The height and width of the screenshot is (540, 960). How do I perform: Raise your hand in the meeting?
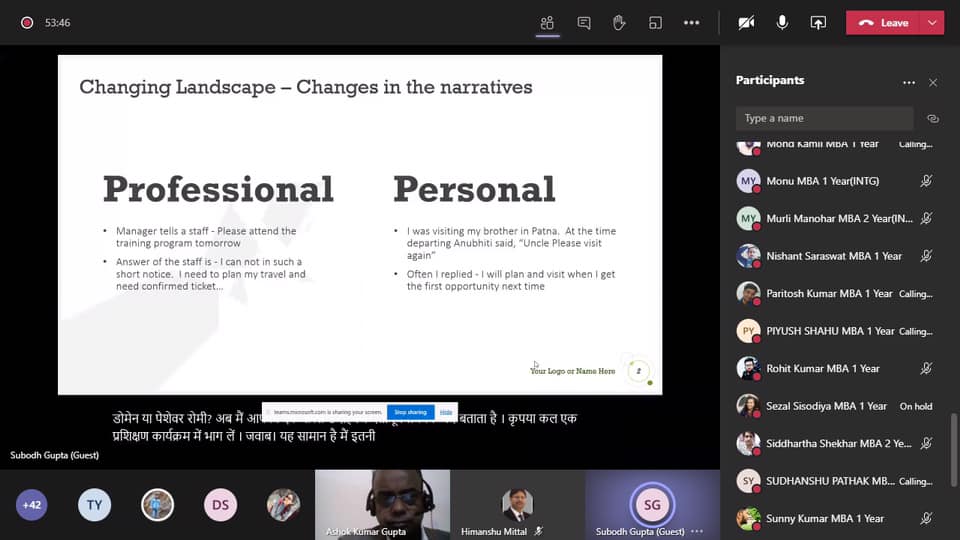(x=620, y=23)
